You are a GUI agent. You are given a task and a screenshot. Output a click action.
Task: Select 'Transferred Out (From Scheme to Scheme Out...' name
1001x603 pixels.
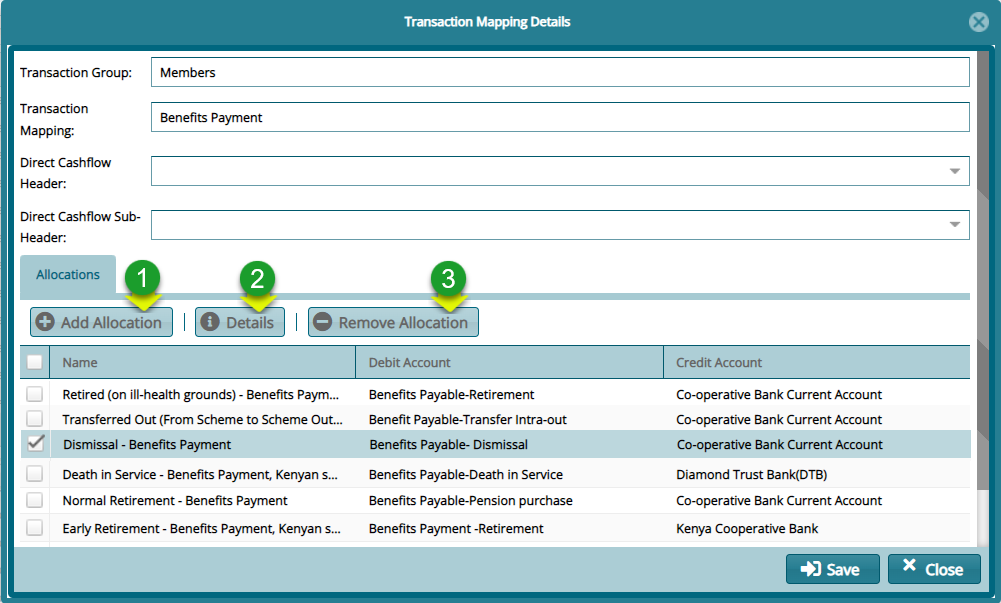(202, 419)
